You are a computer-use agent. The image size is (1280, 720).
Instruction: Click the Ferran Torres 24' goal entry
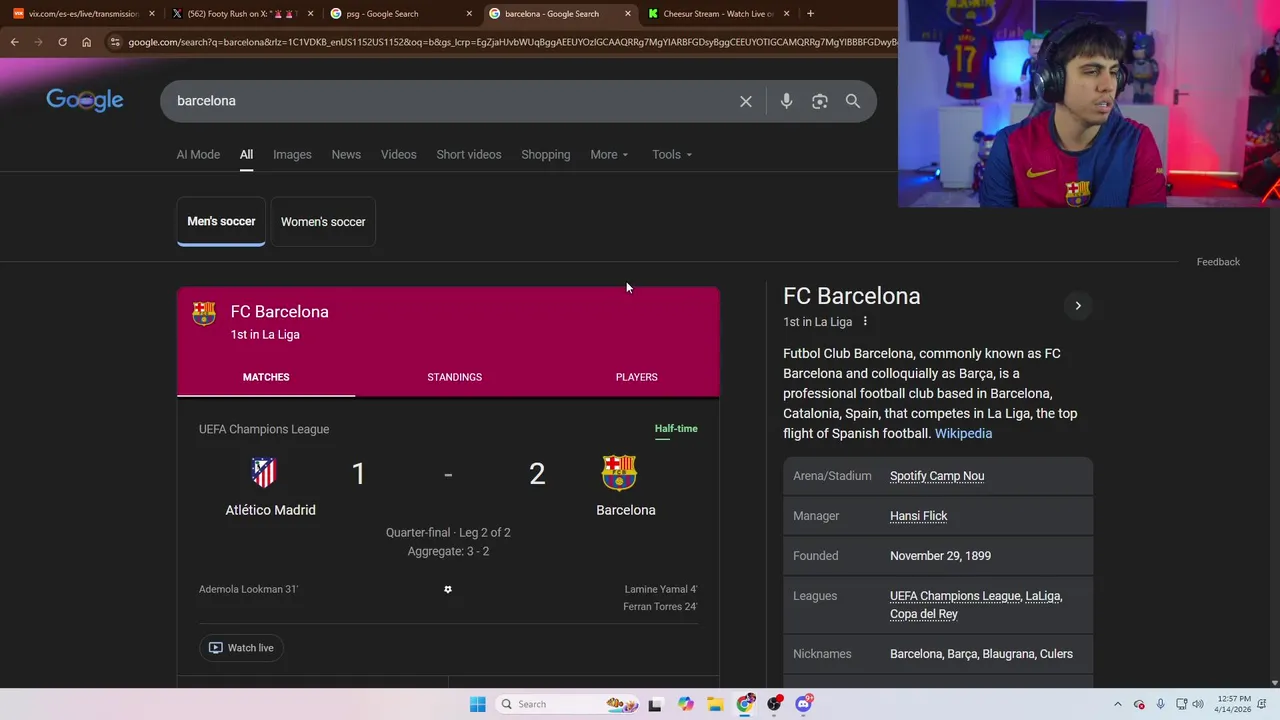pos(660,607)
